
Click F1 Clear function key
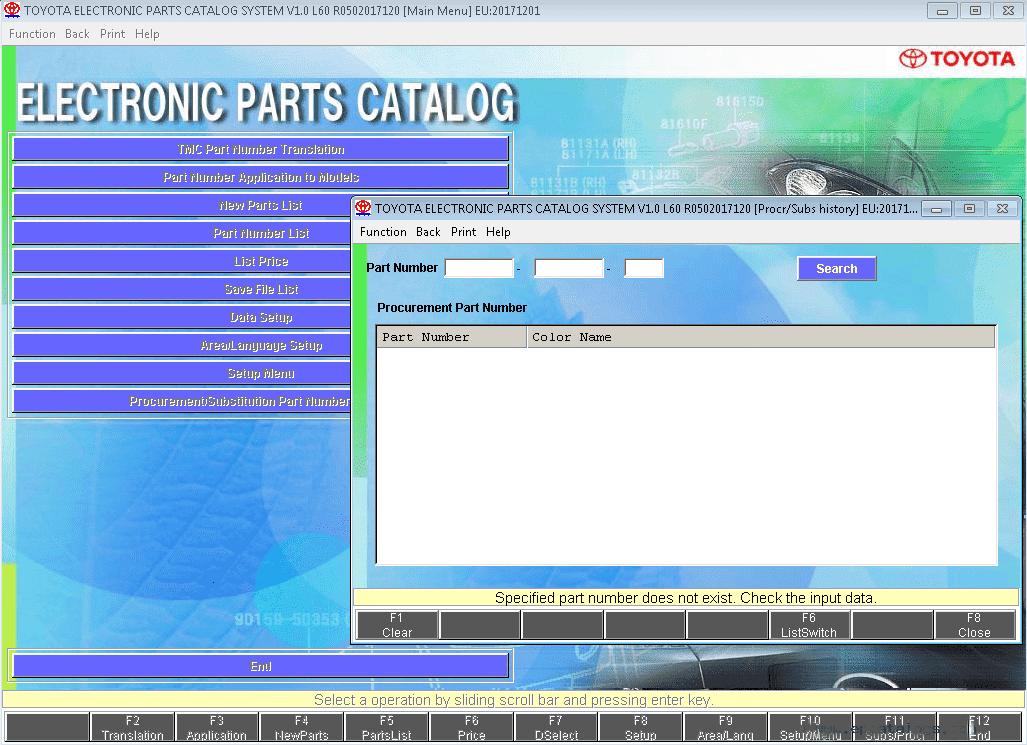[x=397, y=625]
